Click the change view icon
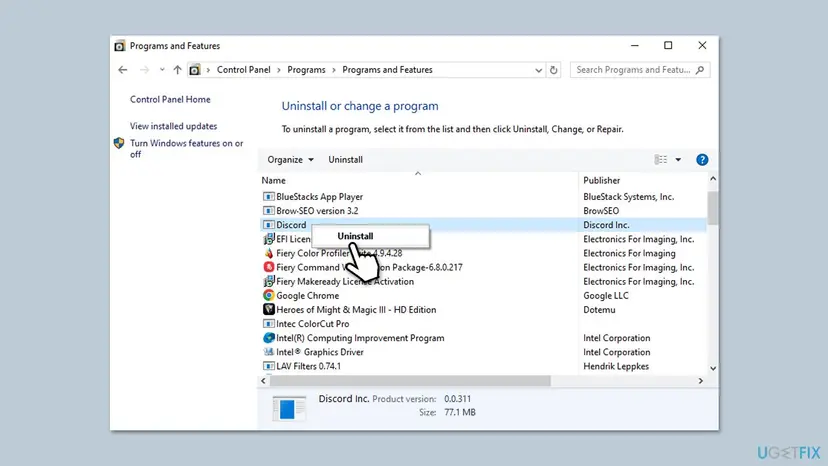The image size is (828, 466). (661, 160)
